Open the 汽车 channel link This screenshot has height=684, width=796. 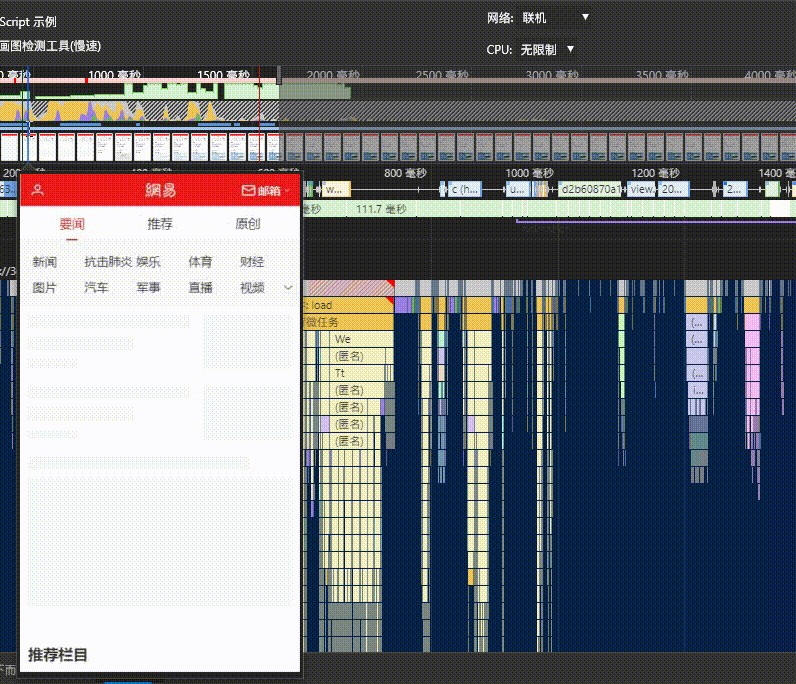[96, 288]
